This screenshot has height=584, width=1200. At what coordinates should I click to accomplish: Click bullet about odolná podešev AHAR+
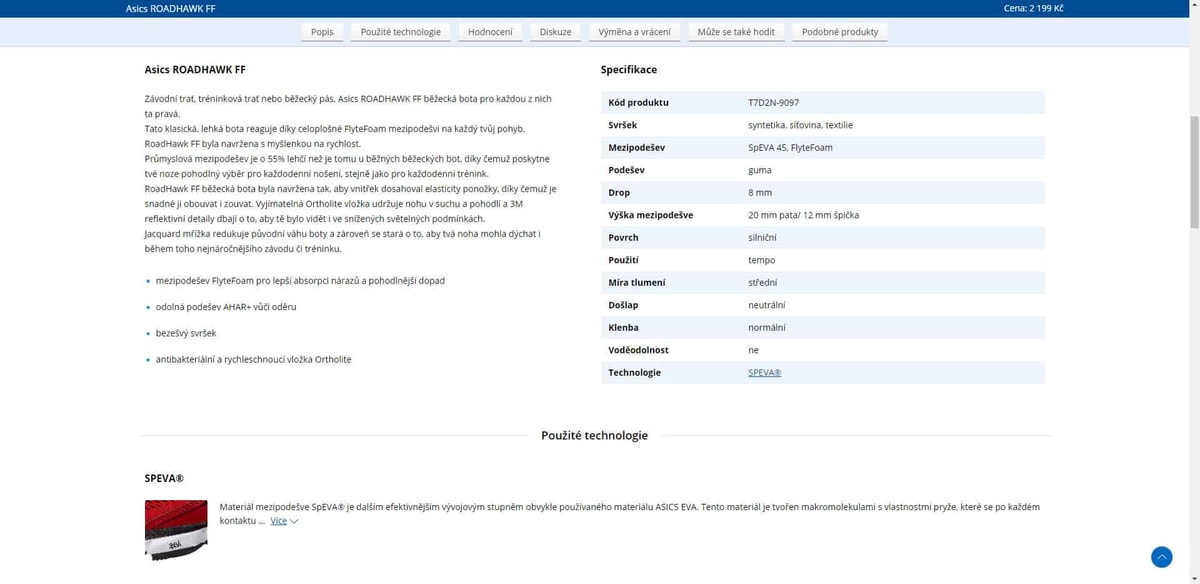coord(226,307)
